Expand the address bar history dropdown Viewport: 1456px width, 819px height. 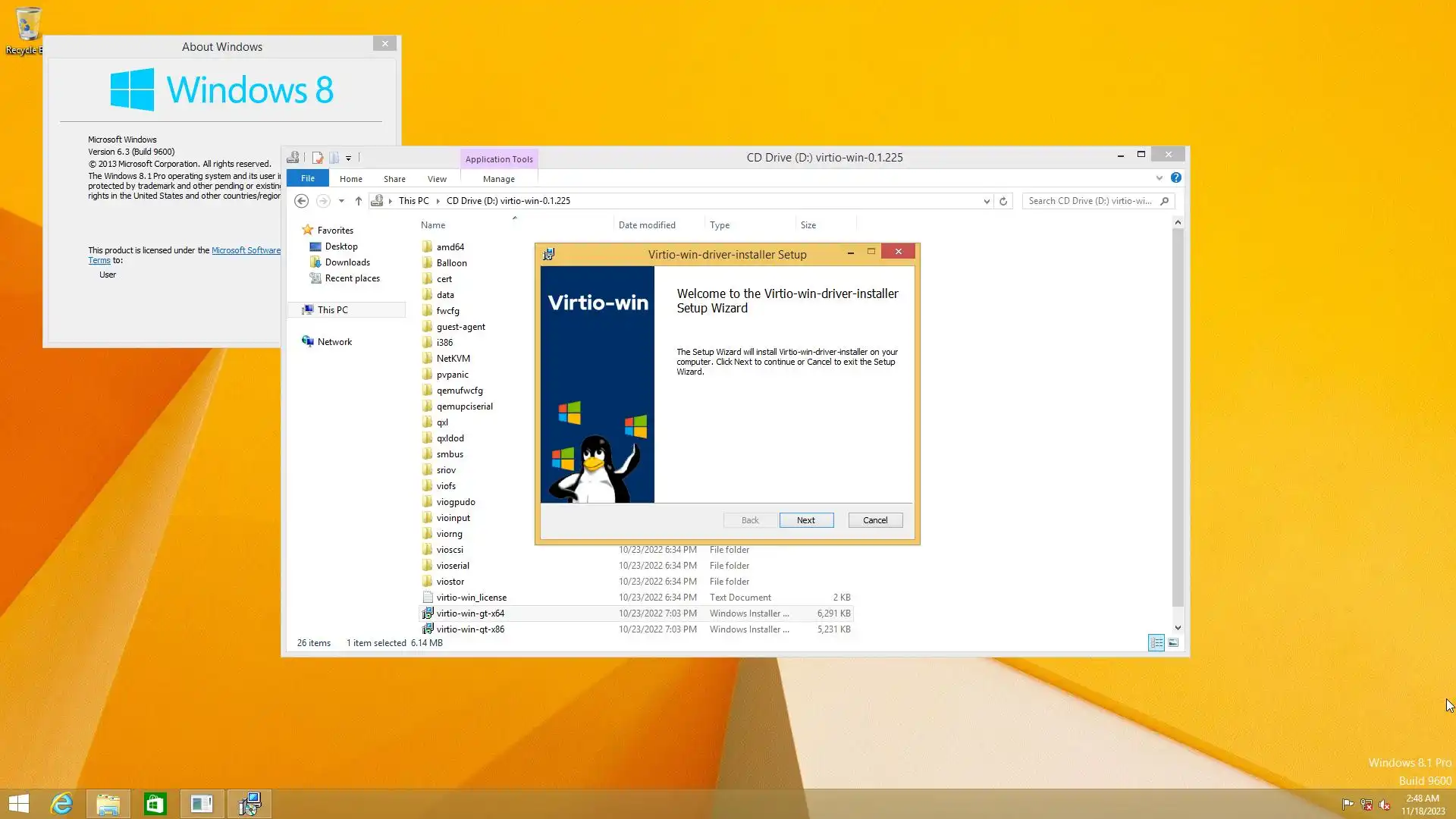coord(987,201)
